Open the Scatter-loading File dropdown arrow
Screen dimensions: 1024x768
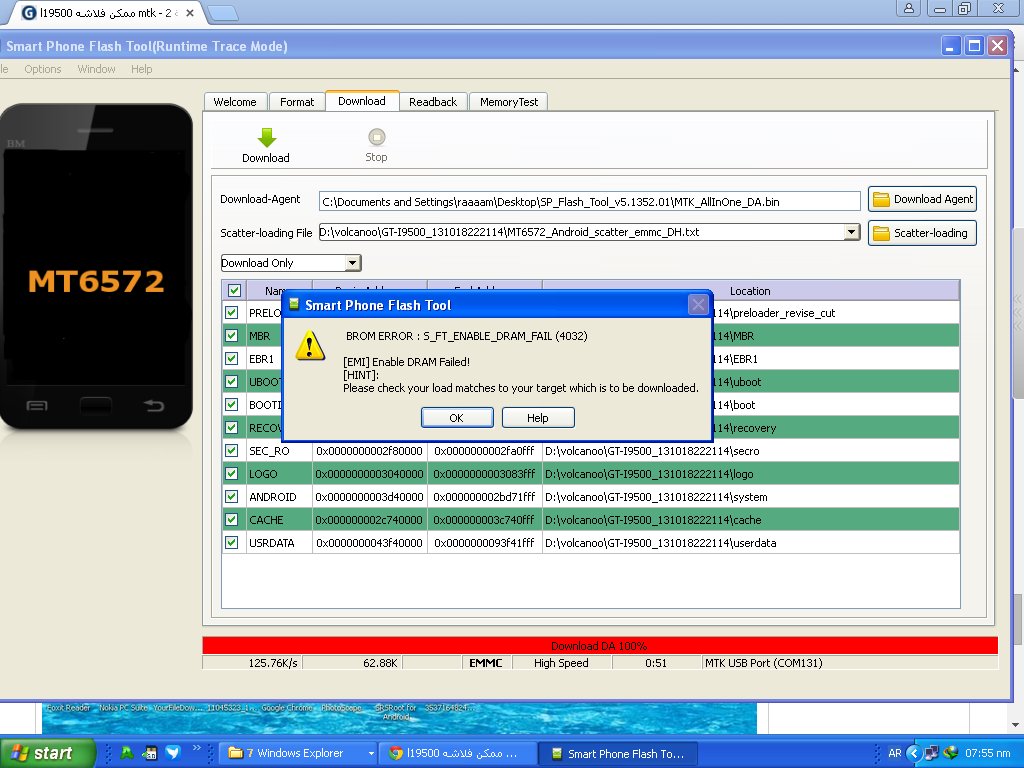pos(851,232)
